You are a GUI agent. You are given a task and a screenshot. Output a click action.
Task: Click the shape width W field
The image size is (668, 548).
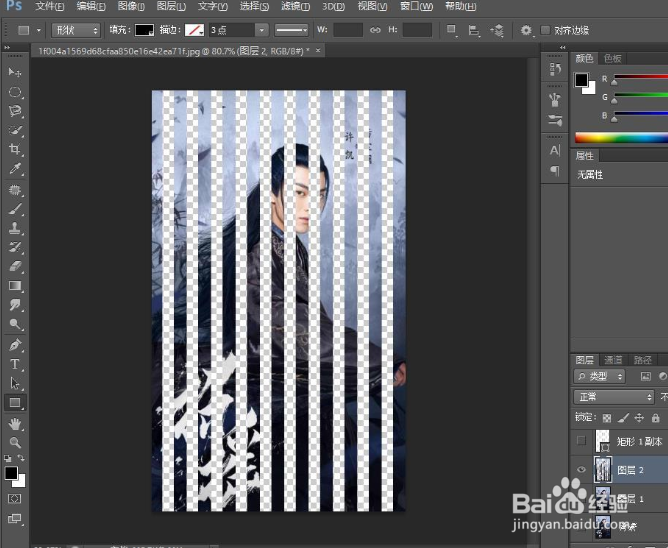click(x=348, y=30)
